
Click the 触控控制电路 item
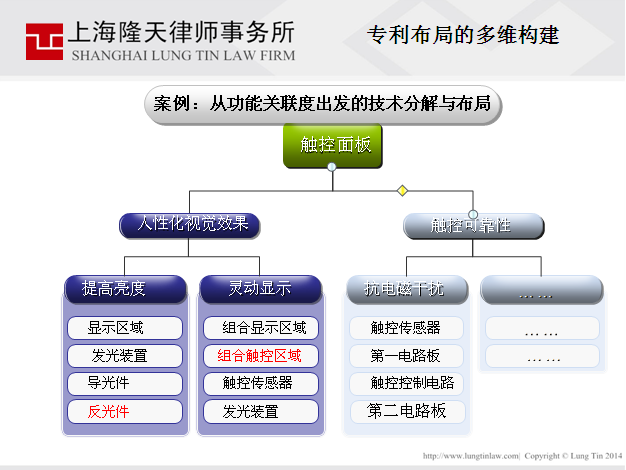point(406,383)
